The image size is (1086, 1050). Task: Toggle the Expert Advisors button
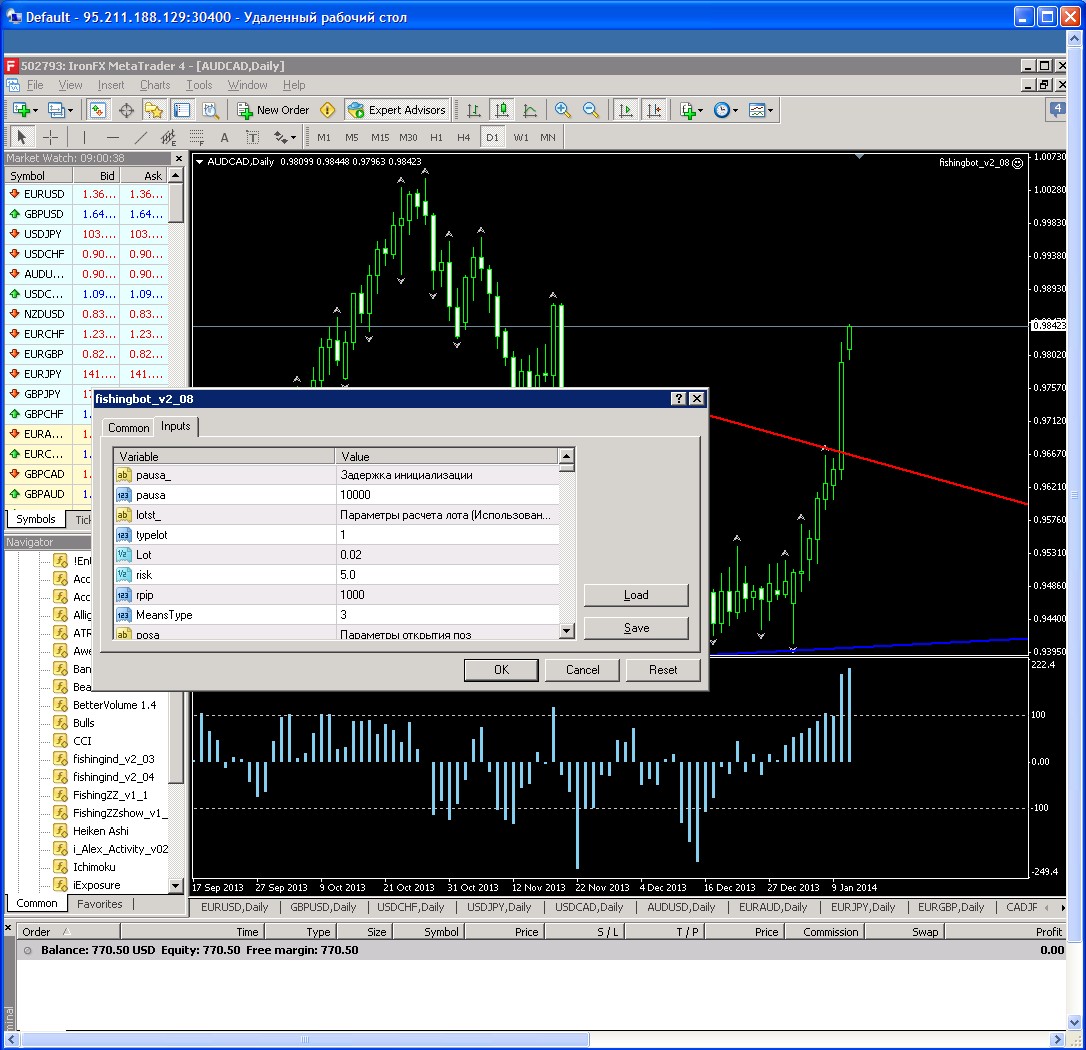click(x=397, y=110)
